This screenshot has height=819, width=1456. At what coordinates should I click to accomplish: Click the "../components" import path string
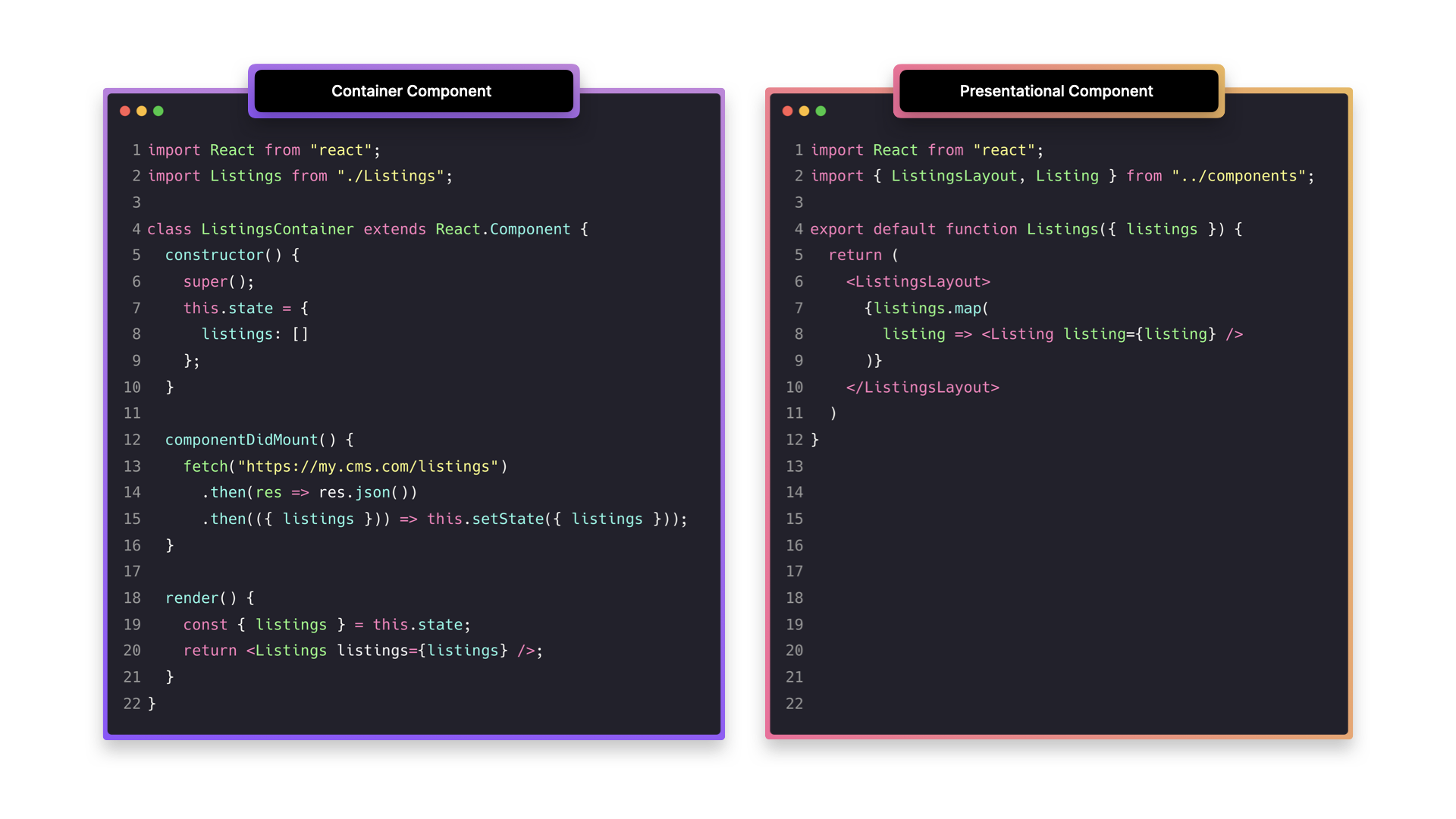(1238, 176)
